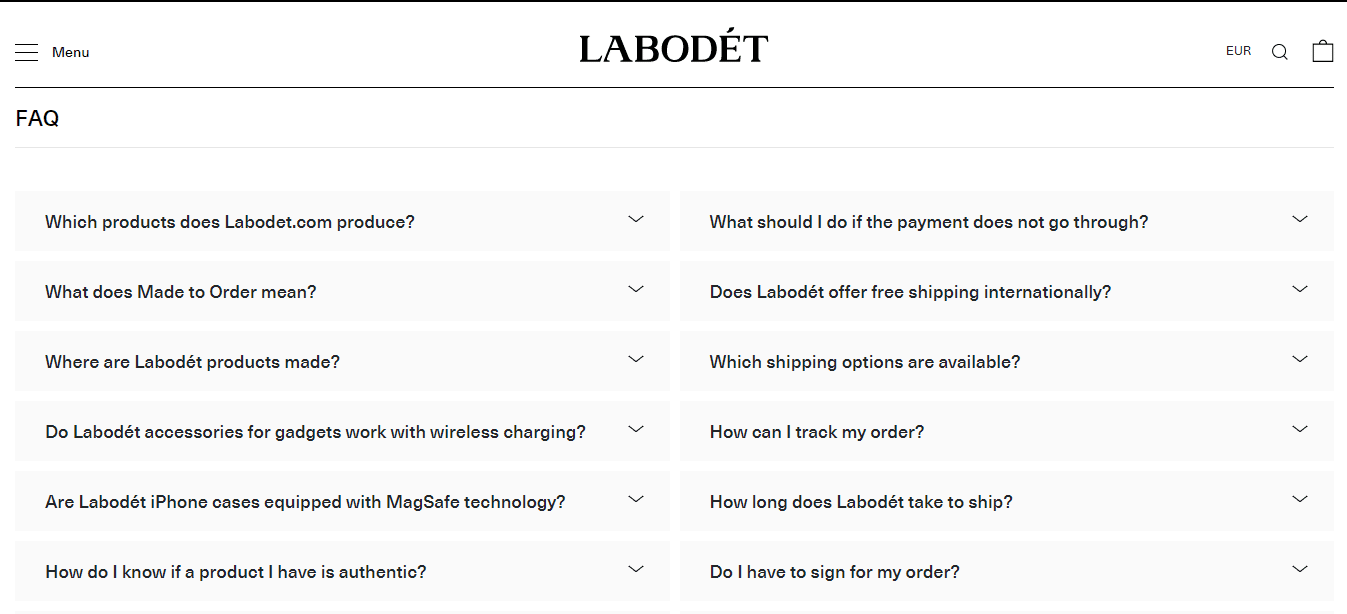1347x614 pixels.
Task: Expand the "What does Made to Order mean?" question
Action: tap(181, 292)
